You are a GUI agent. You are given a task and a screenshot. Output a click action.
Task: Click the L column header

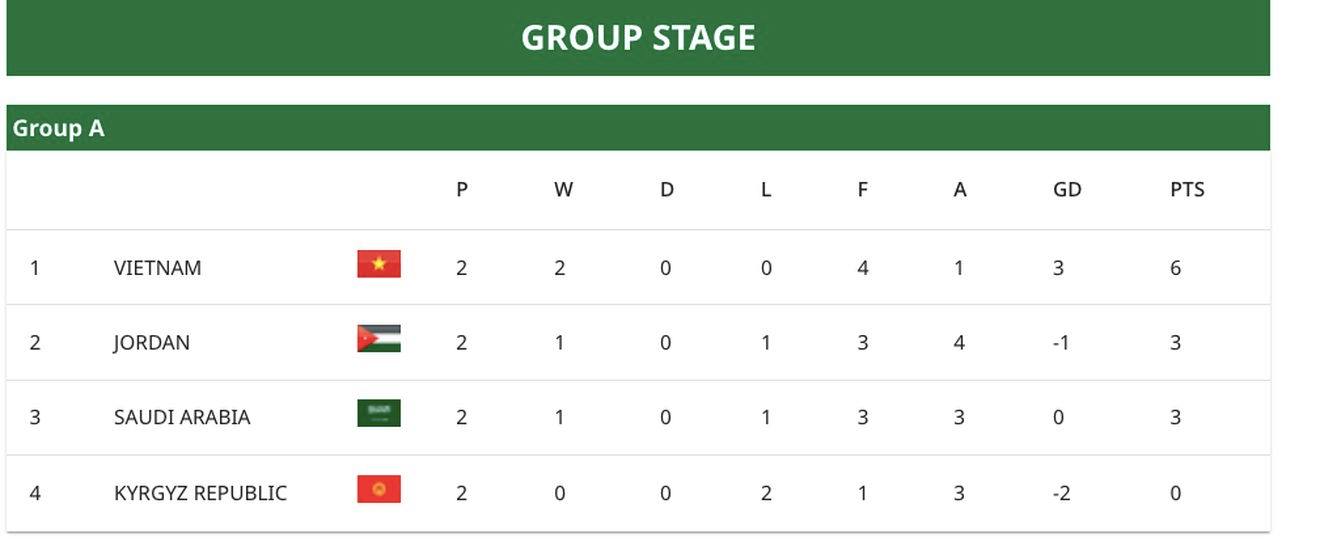tap(766, 190)
